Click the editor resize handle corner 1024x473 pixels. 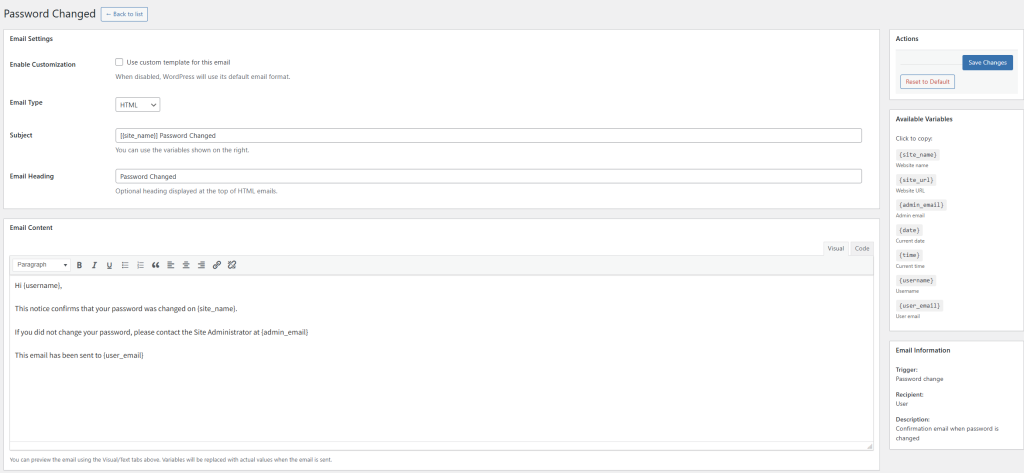(869, 446)
